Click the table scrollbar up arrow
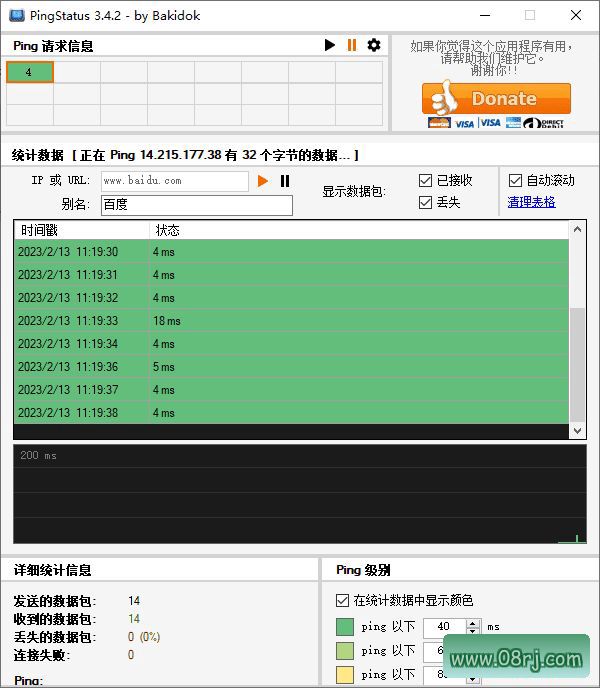 point(577,229)
